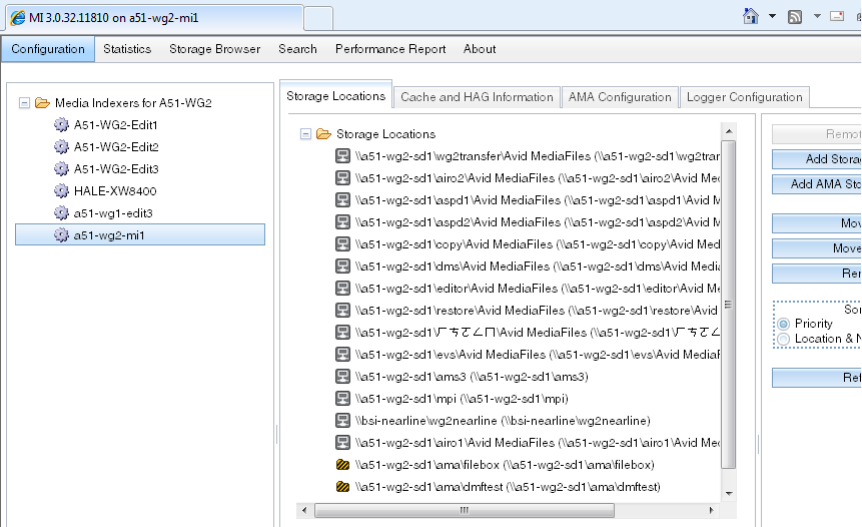Viewport: 862px width, 527px height.
Task: Click the gear icon next to HALE-XW8400
Action: coord(61,191)
